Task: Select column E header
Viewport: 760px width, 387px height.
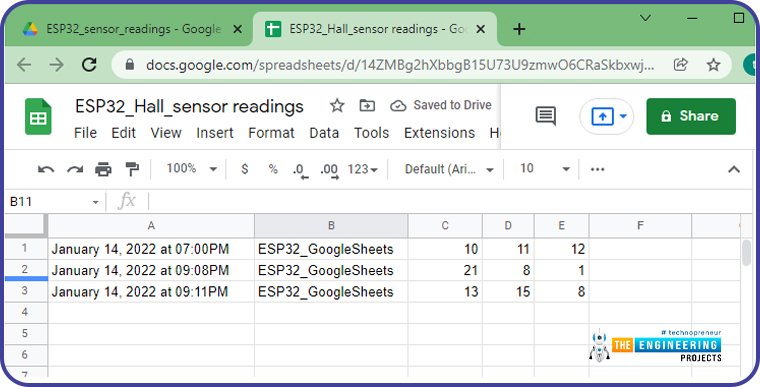Action: click(561, 226)
